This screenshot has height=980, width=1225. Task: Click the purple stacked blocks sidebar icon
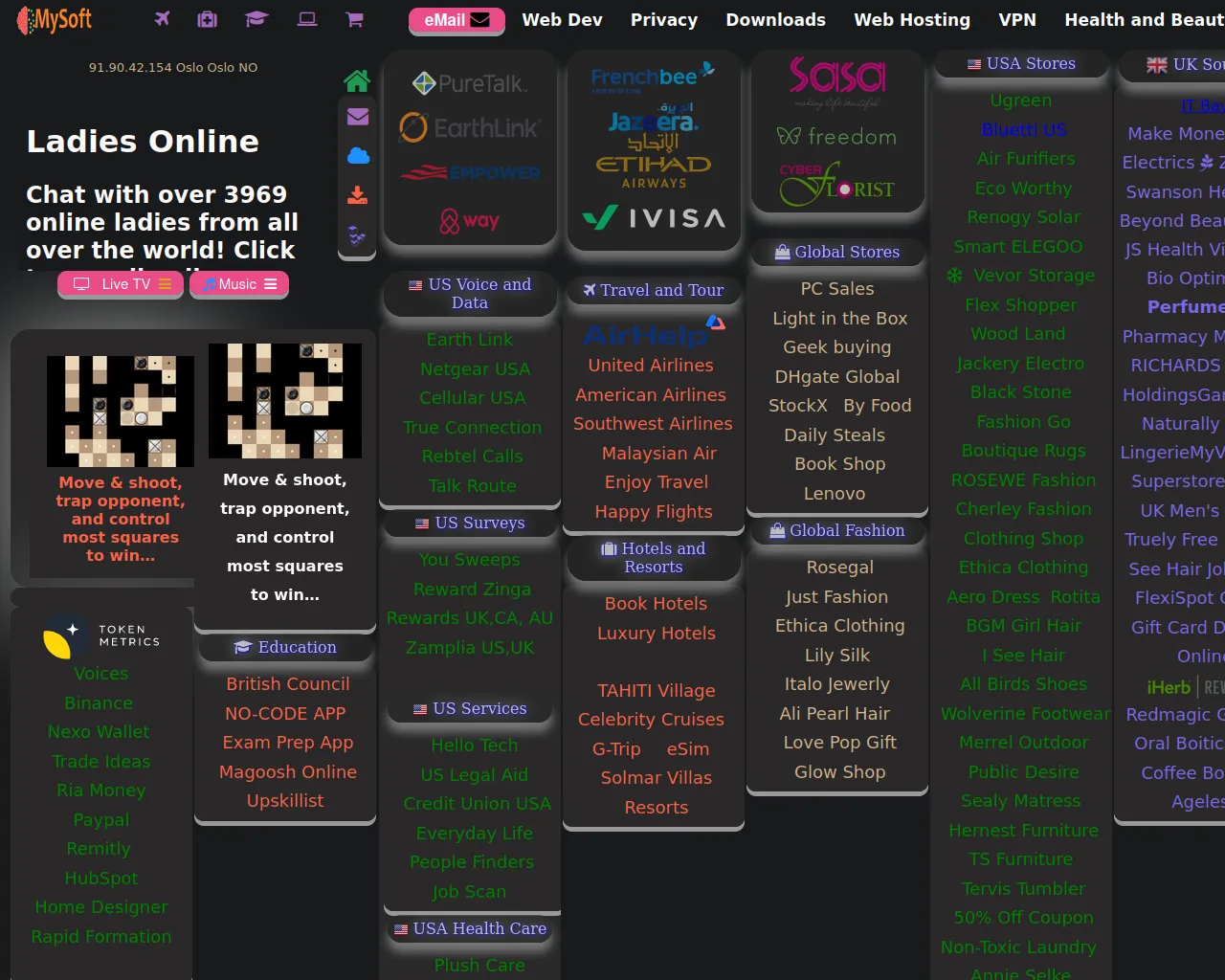(x=357, y=234)
